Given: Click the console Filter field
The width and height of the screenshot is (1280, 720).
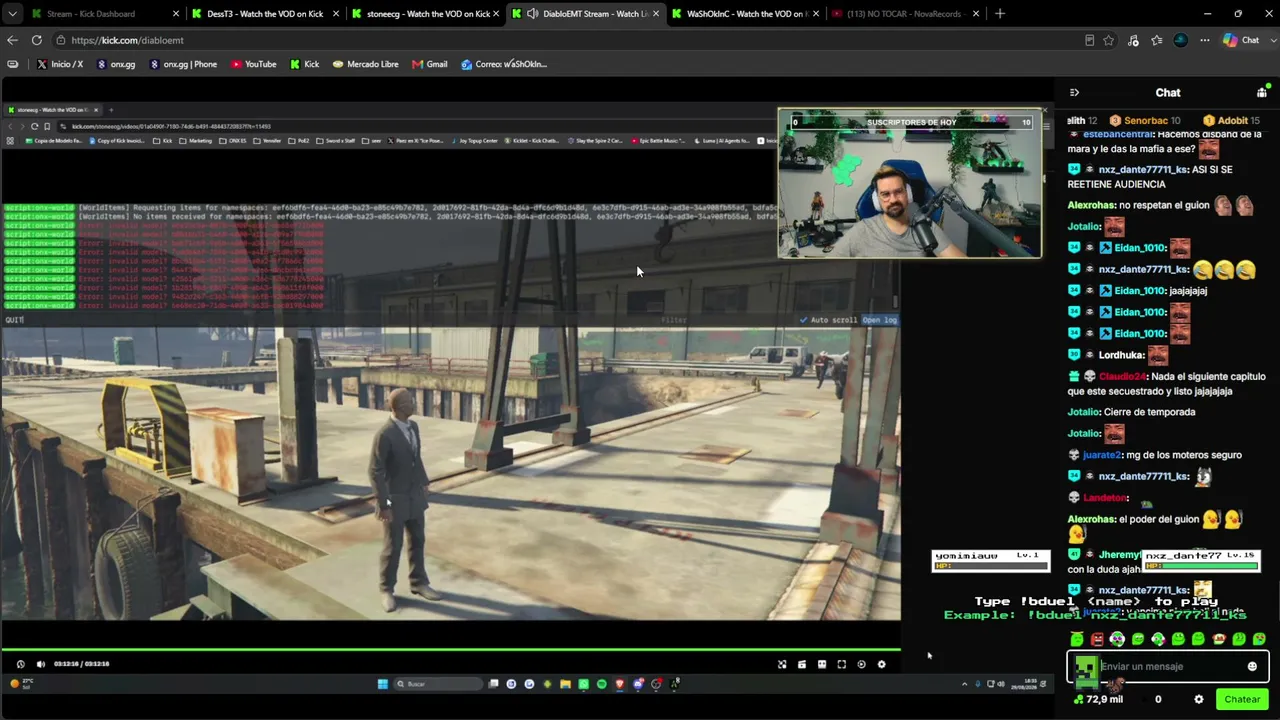Looking at the screenshot, I should [x=674, y=320].
